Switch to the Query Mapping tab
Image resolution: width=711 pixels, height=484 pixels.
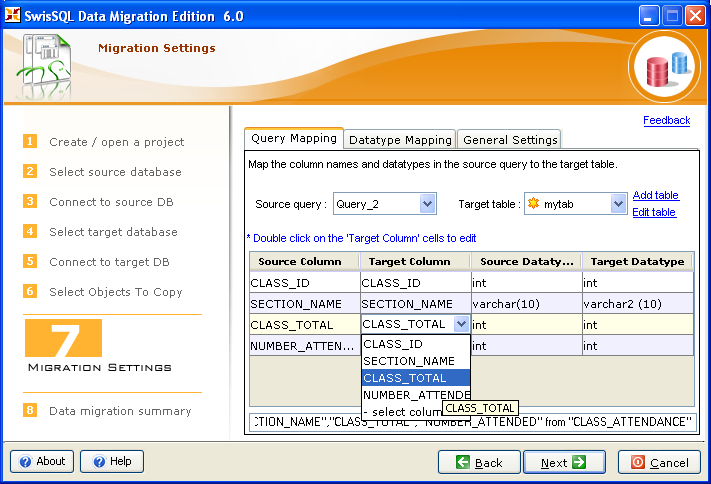click(x=294, y=138)
